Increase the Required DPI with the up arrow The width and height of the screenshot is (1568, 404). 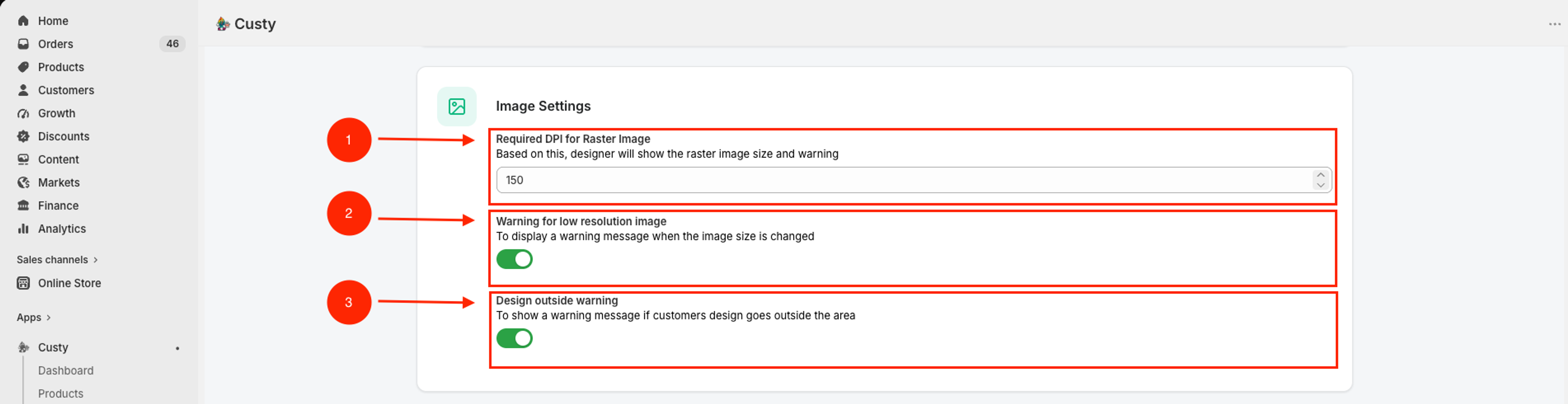[x=1321, y=175]
